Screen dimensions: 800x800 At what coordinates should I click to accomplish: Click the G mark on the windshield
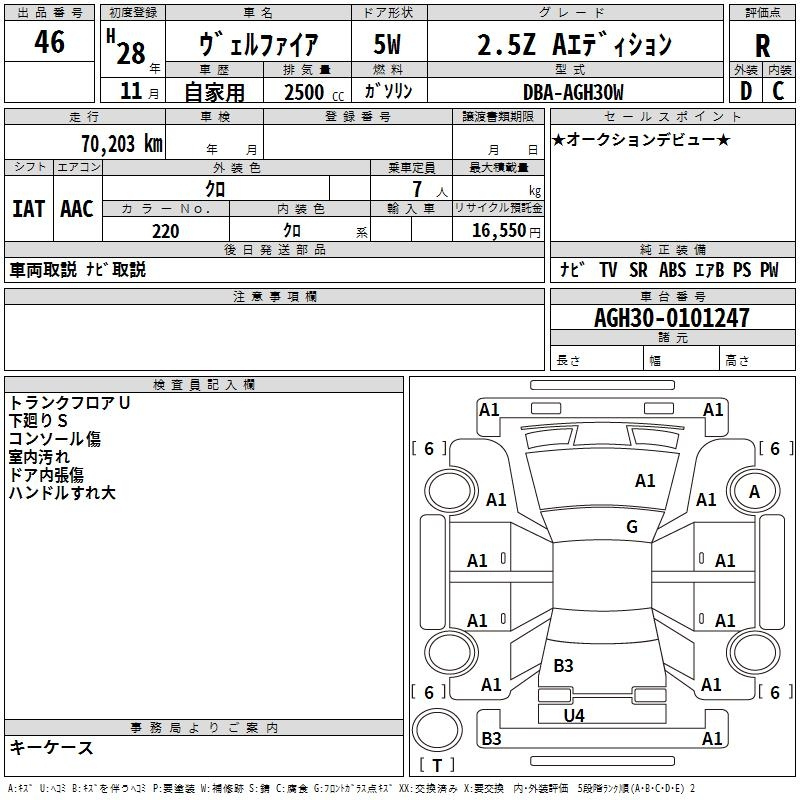point(632,527)
